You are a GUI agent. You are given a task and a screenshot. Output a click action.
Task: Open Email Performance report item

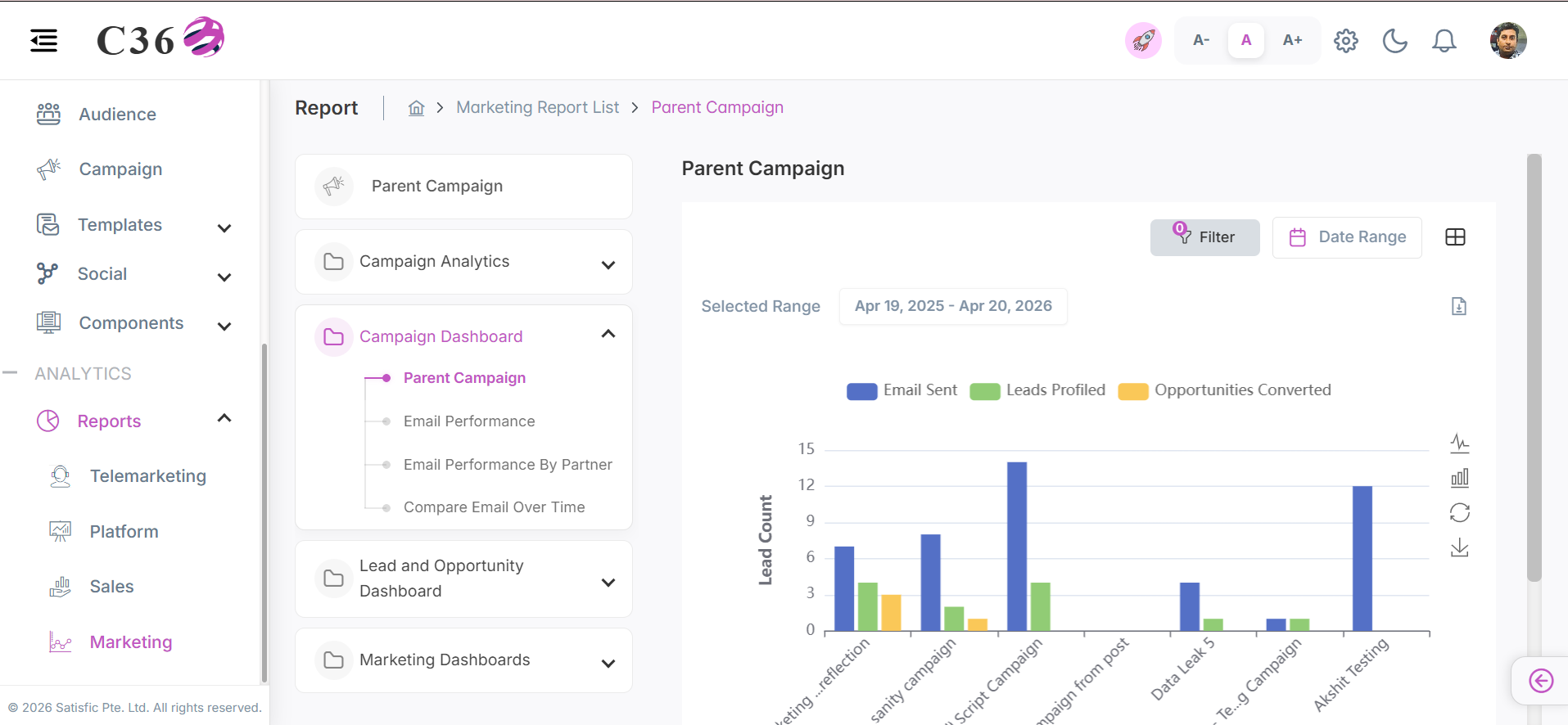[x=469, y=421]
